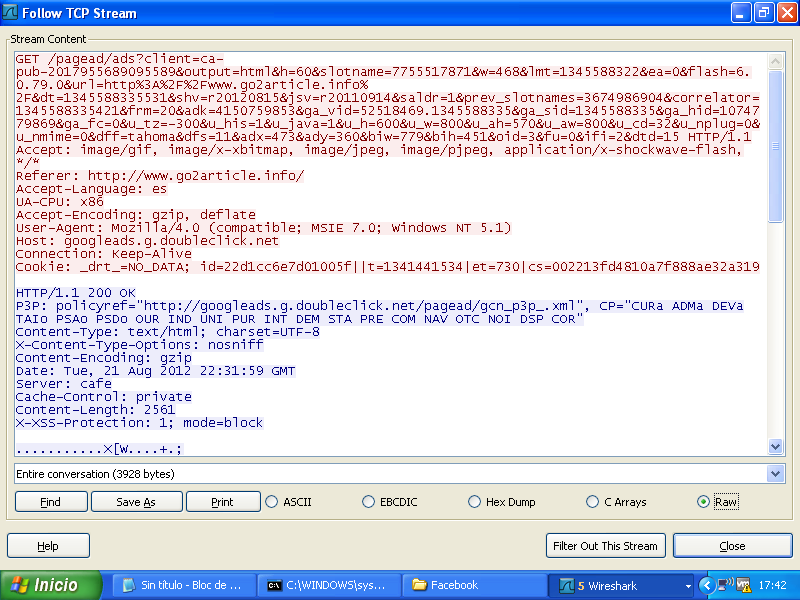Select the Raw radio button
Viewport: 800px width, 600px height.
[704, 502]
